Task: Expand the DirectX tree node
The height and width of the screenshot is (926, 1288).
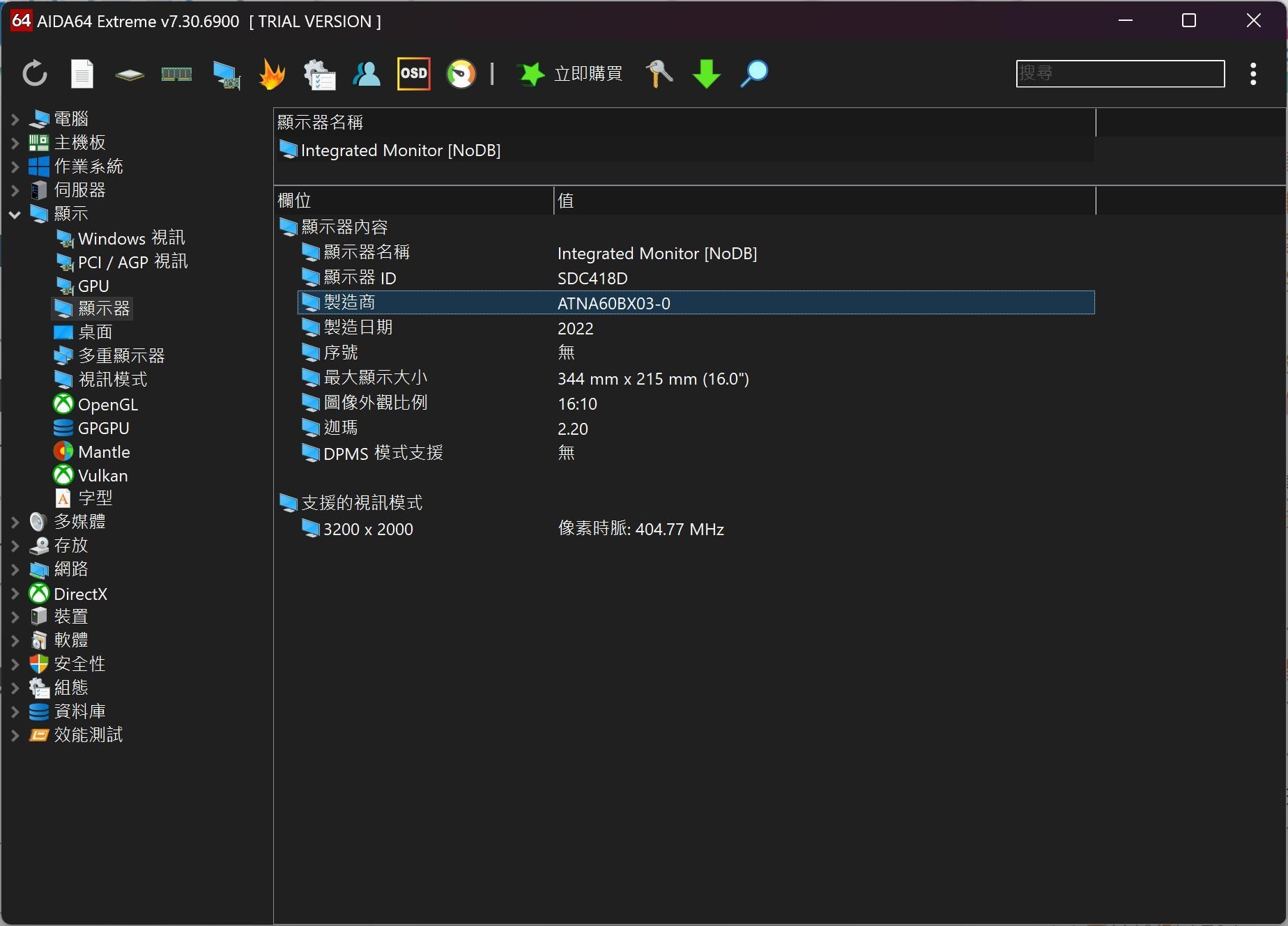Action: pyautogui.click(x=15, y=594)
